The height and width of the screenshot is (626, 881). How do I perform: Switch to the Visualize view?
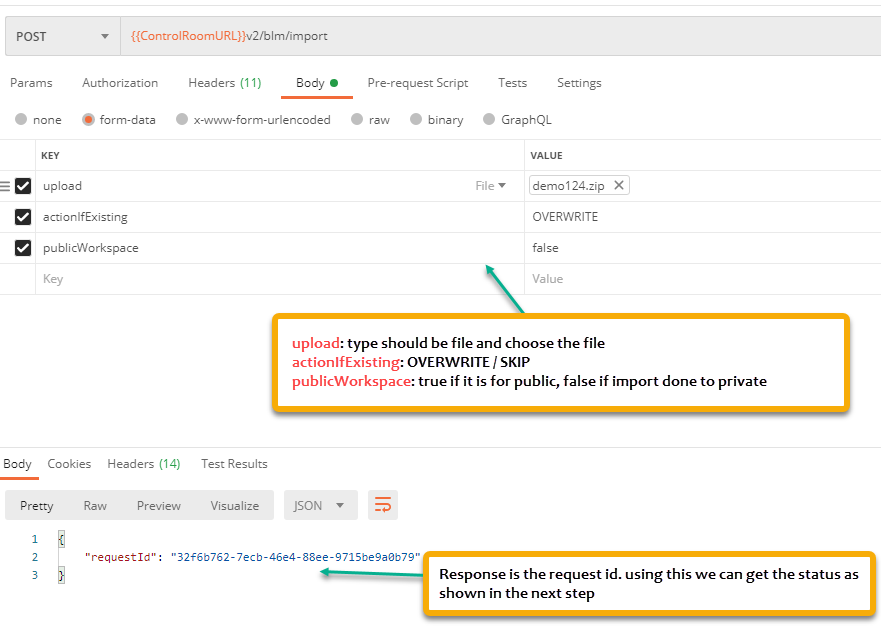pos(235,506)
